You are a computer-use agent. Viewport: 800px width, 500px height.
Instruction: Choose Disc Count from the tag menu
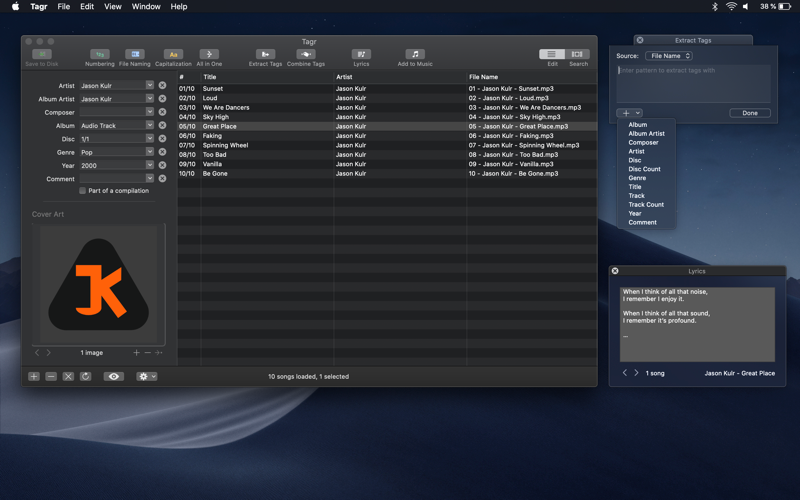pos(644,169)
